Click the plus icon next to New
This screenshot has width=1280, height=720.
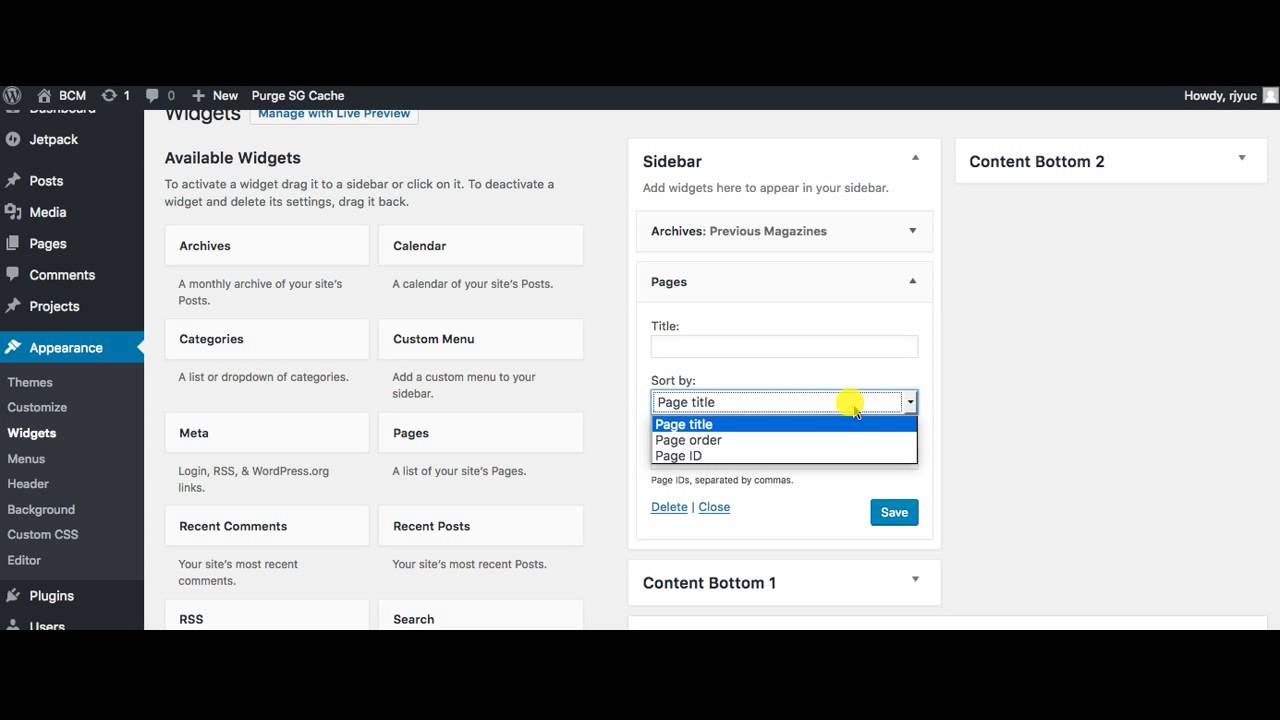tap(198, 96)
